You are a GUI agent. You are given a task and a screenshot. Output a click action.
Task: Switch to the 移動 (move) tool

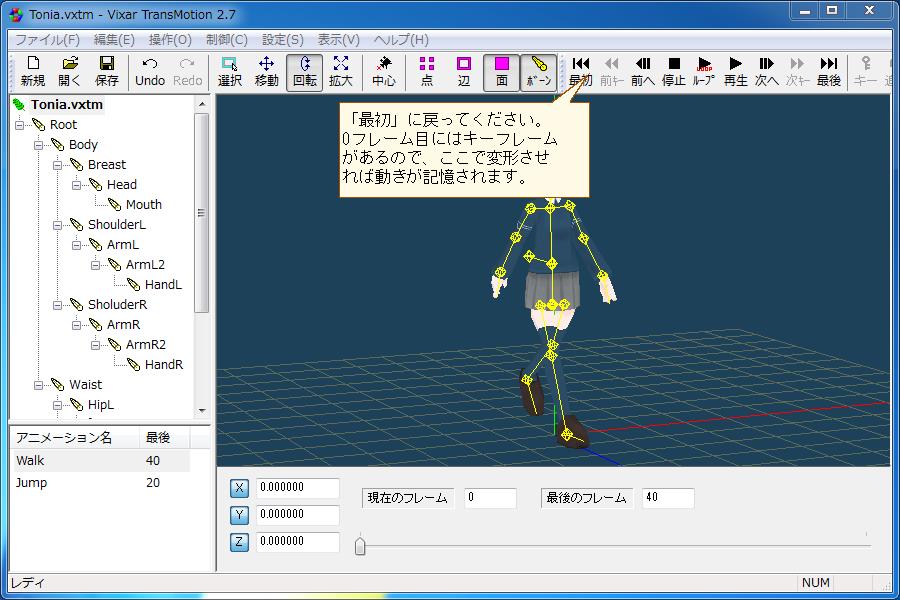[x=266, y=70]
